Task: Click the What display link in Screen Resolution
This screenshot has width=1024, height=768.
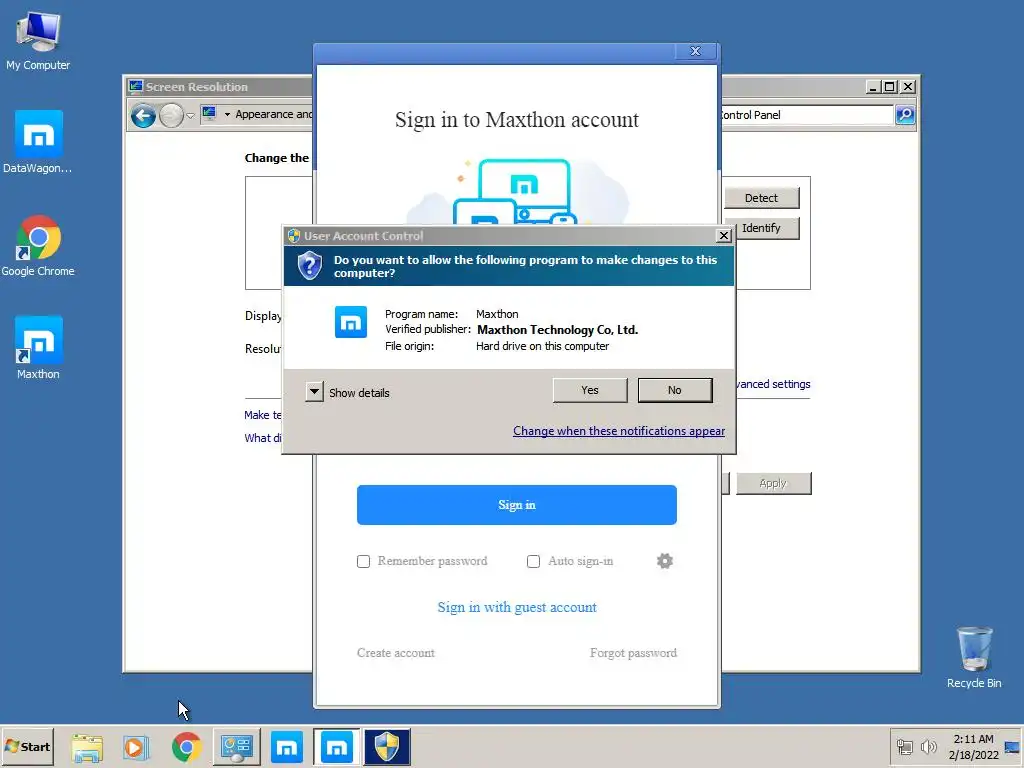Action: tap(263, 438)
